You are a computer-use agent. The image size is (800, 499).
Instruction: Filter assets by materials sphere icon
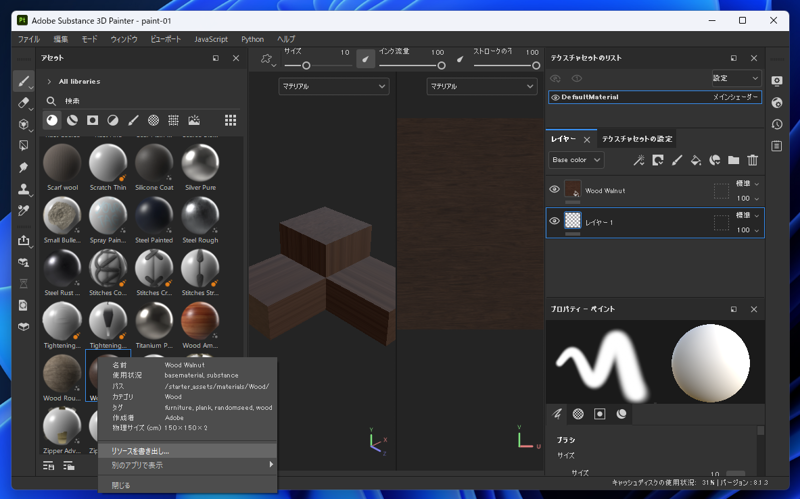pos(52,120)
